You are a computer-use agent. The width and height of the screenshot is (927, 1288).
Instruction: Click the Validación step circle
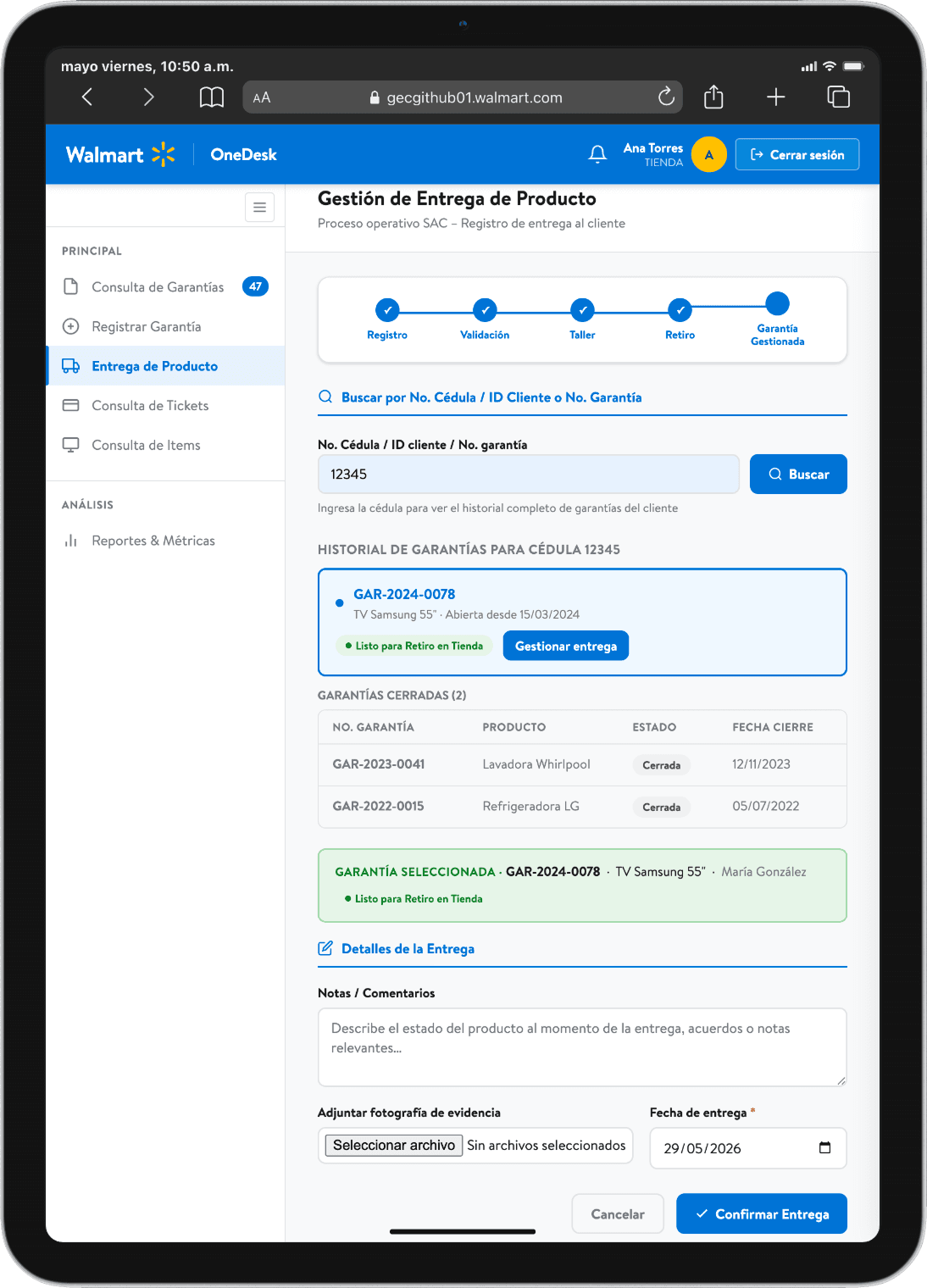(485, 310)
